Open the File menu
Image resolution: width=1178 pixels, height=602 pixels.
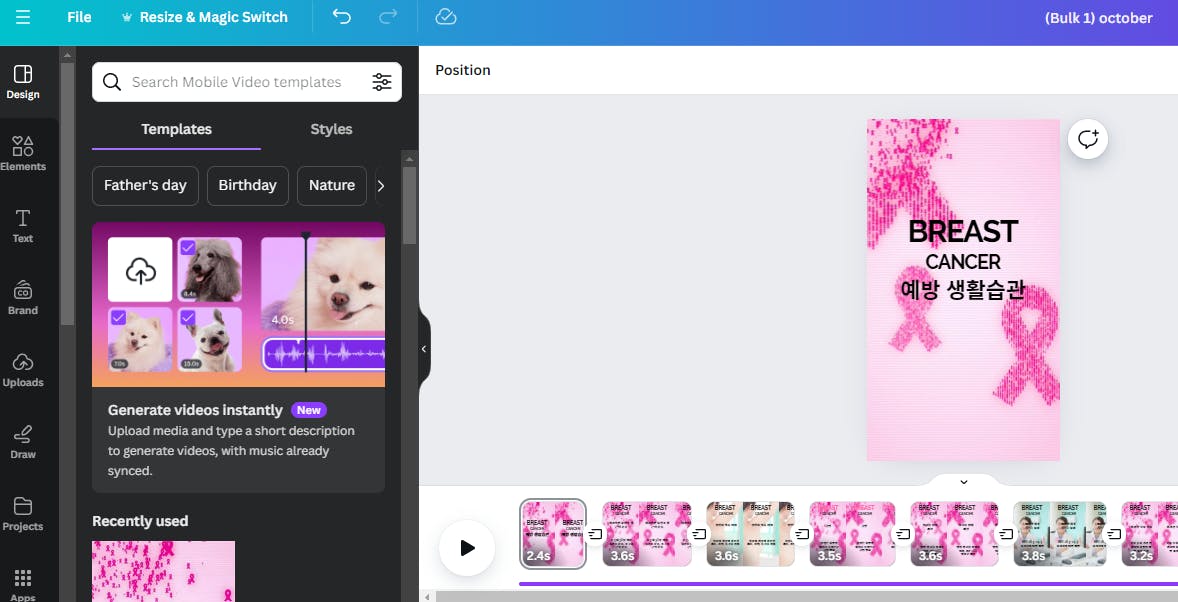click(79, 17)
